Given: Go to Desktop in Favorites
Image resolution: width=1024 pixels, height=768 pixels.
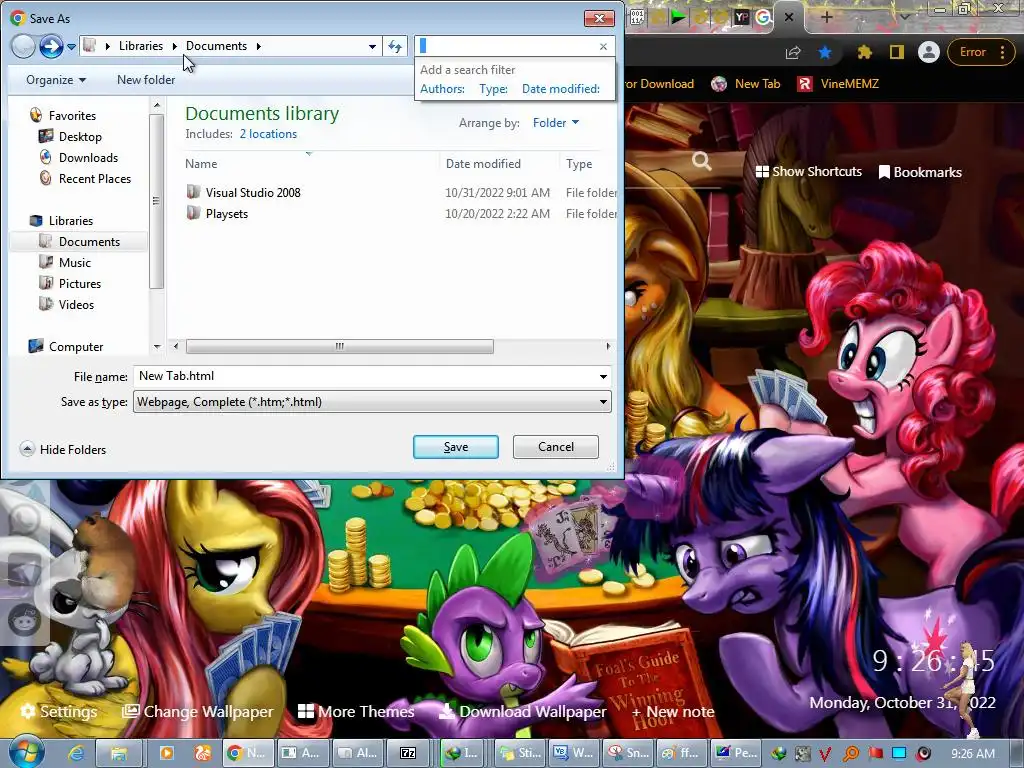Looking at the screenshot, I should (80, 136).
